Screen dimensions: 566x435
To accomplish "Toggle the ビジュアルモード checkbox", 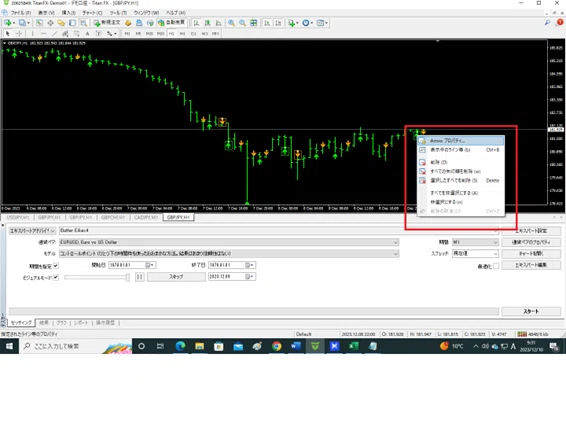I will [x=56, y=278].
